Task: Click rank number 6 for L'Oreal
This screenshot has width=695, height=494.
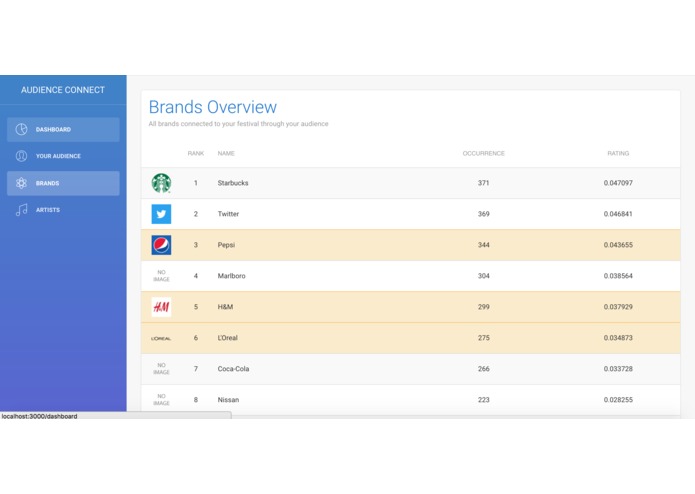Action: pyautogui.click(x=195, y=338)
